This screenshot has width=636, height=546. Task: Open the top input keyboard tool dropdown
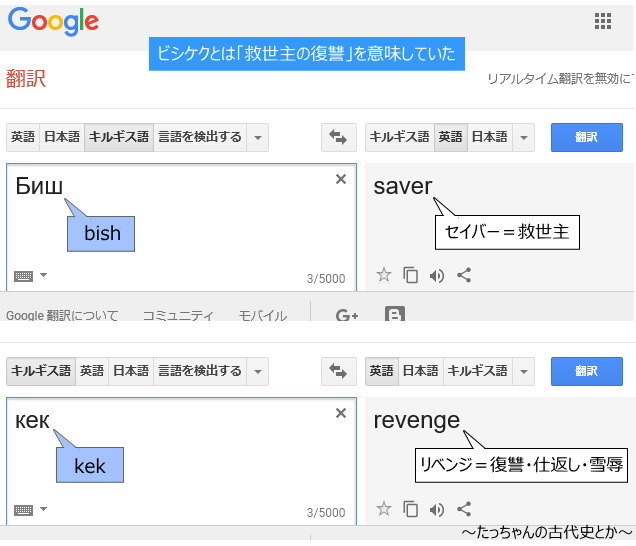pyautogui.click(x=43, y=275)
